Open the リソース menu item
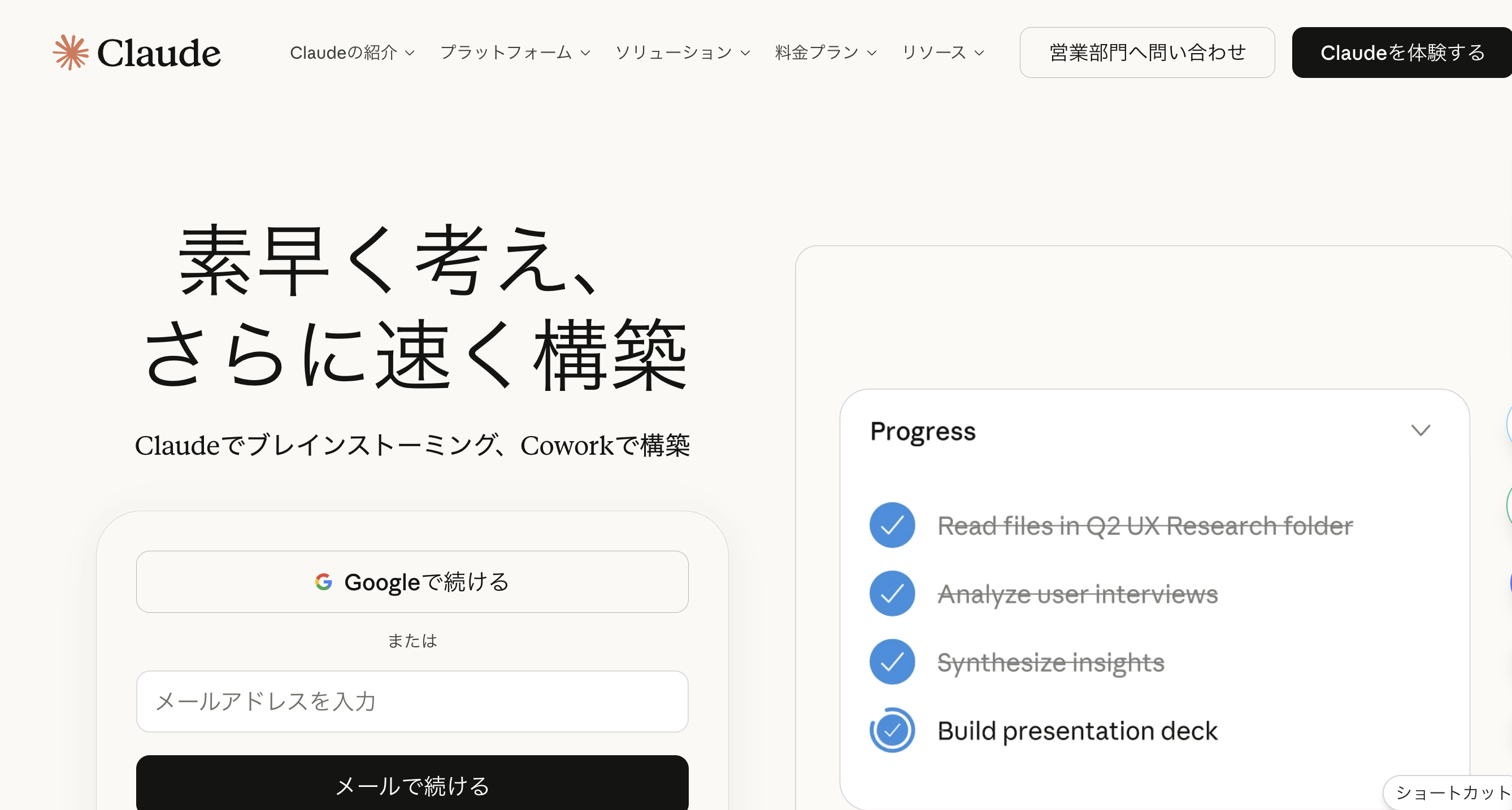 tap(942, 53)
